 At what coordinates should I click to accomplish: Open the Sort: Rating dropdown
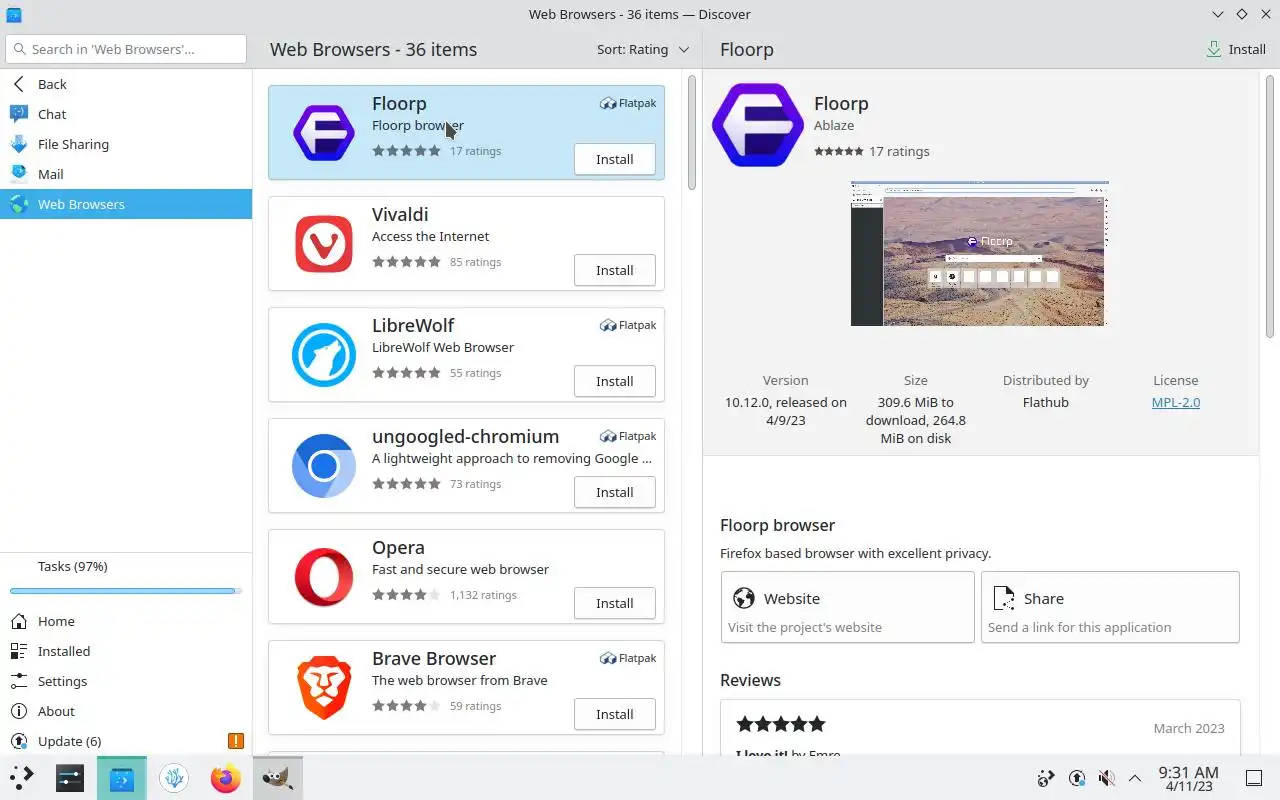point(643,49)
